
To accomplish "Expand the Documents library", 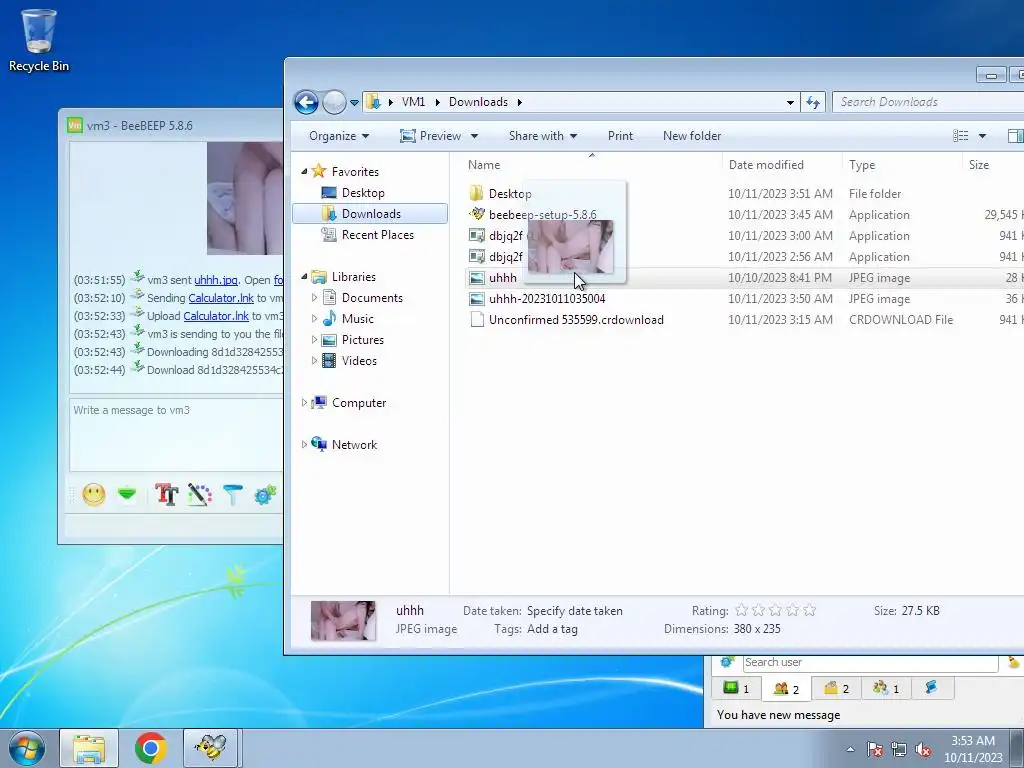I will (x=314, y=298).
